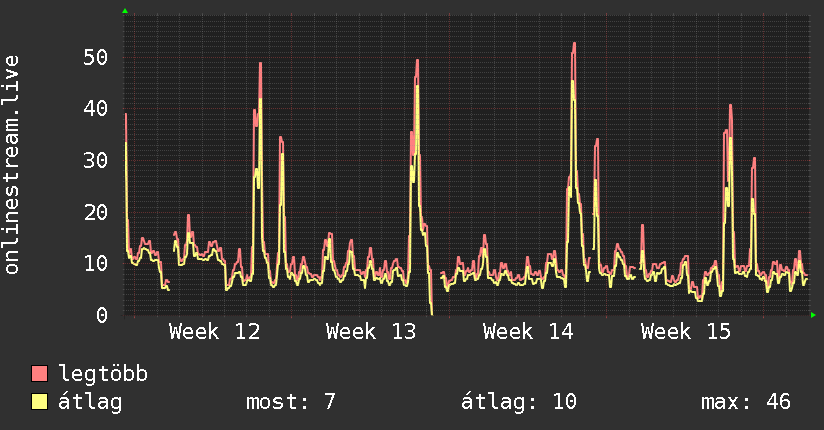Click the 'onlinestream.live' vertical axis title
Viewport: 824px width, 430px height.
coord(12,165)
